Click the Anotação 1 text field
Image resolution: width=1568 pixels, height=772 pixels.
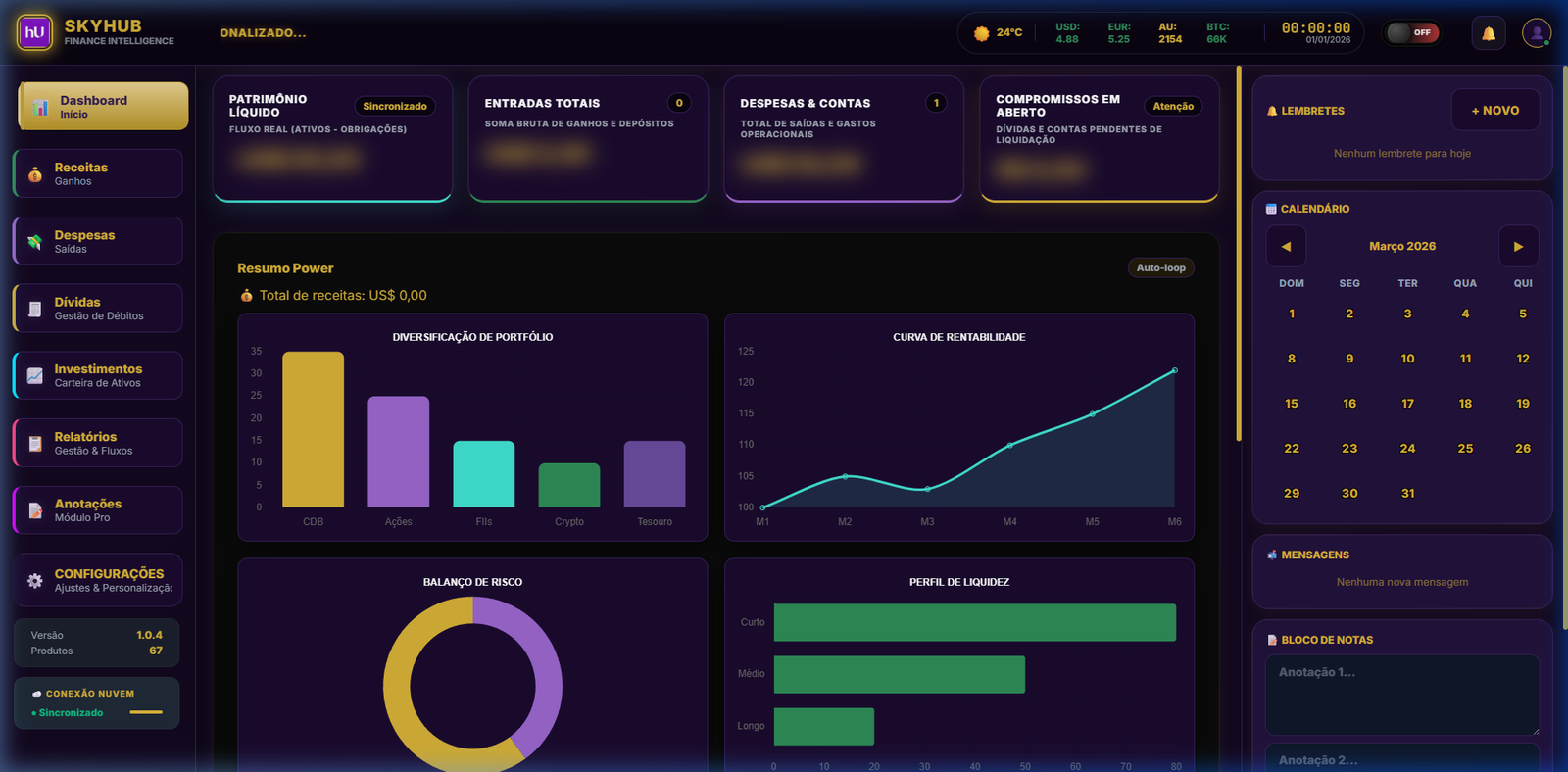tap(1401, 695)
